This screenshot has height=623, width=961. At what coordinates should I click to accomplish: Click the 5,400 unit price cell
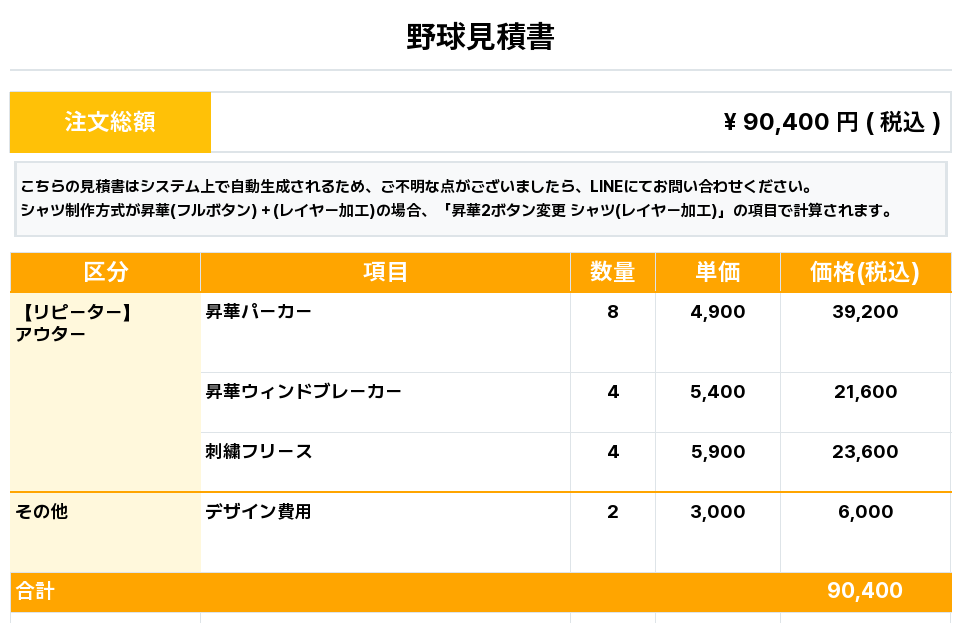[x=717, y=392]
